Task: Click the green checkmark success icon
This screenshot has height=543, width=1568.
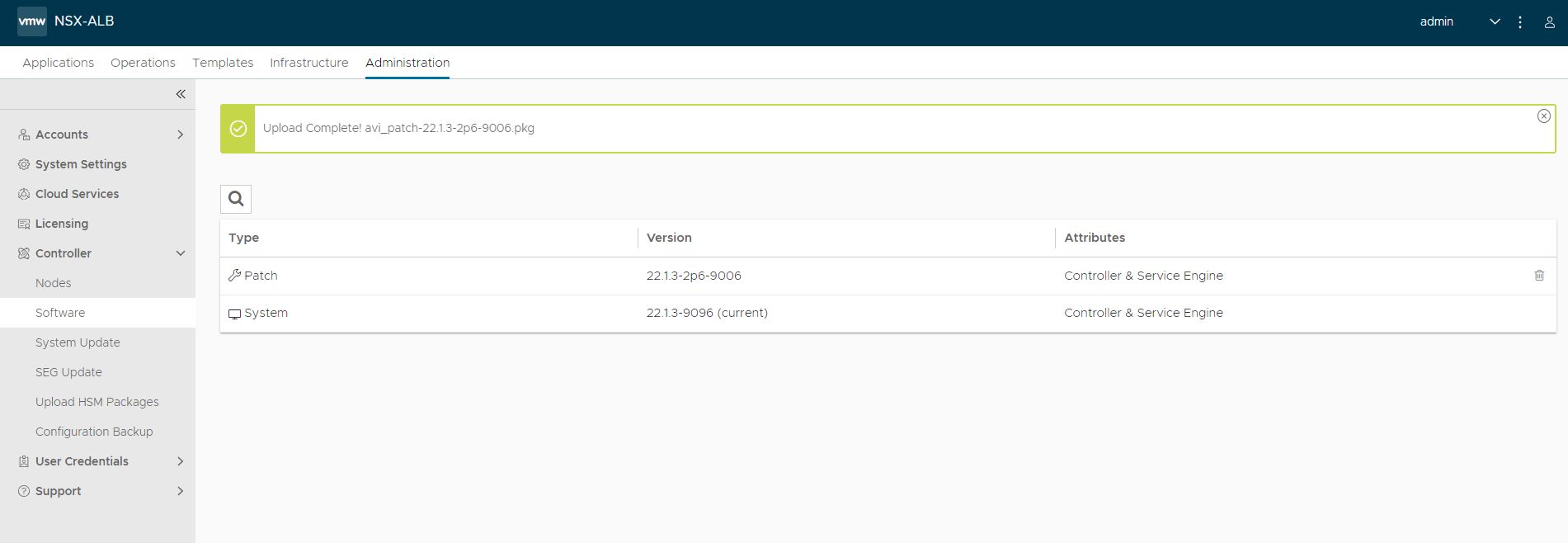Action: (238, 129)
